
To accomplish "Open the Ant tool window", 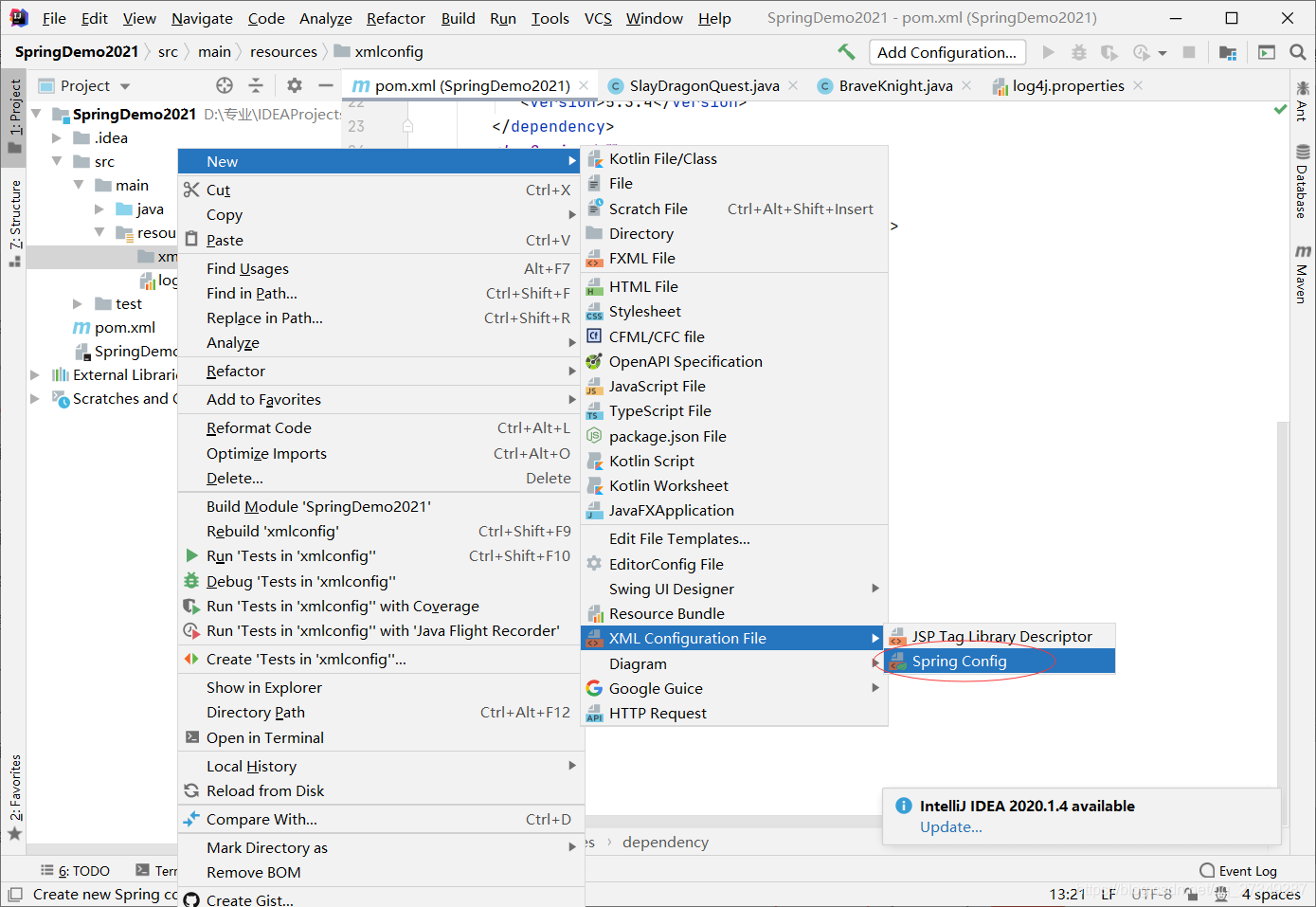I will click(x=1303, y=101).
